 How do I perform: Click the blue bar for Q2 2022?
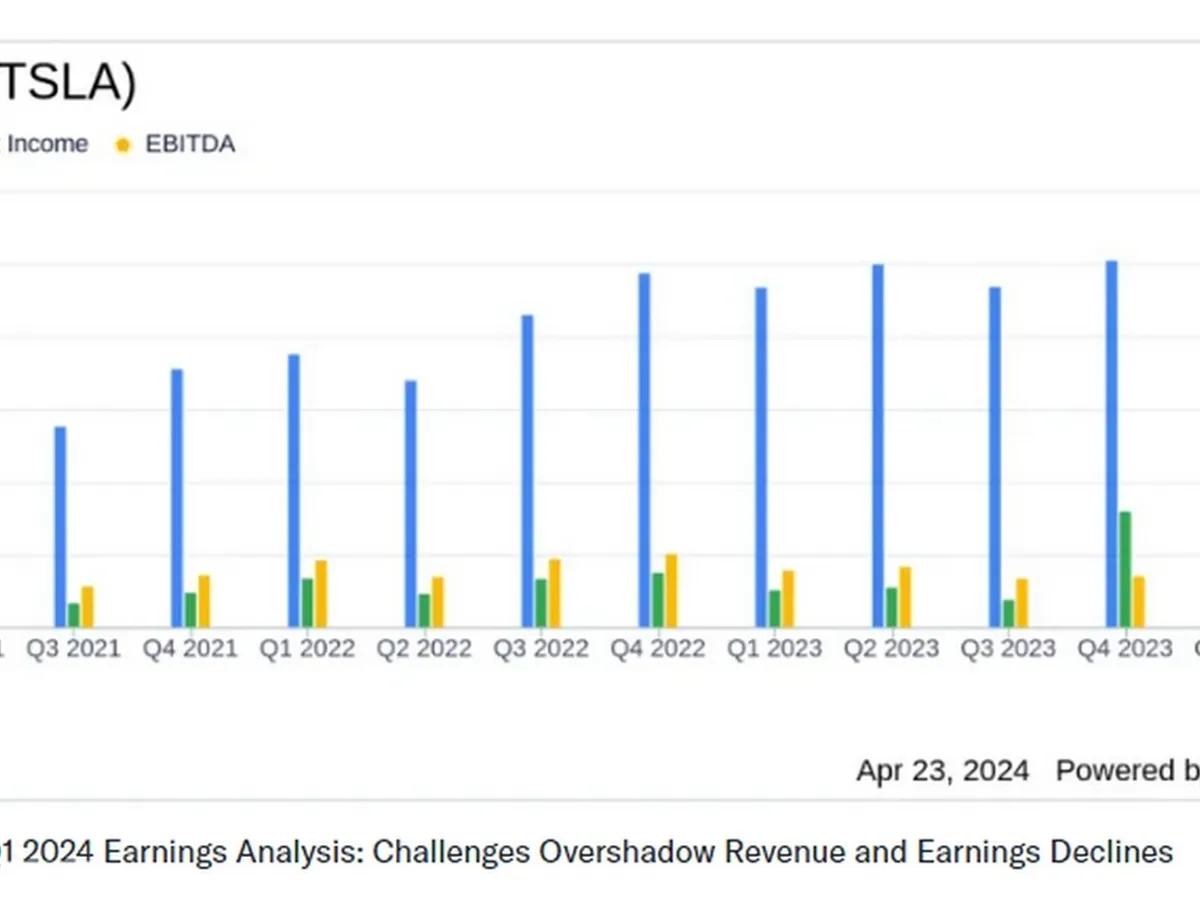[x=410, y=503]
